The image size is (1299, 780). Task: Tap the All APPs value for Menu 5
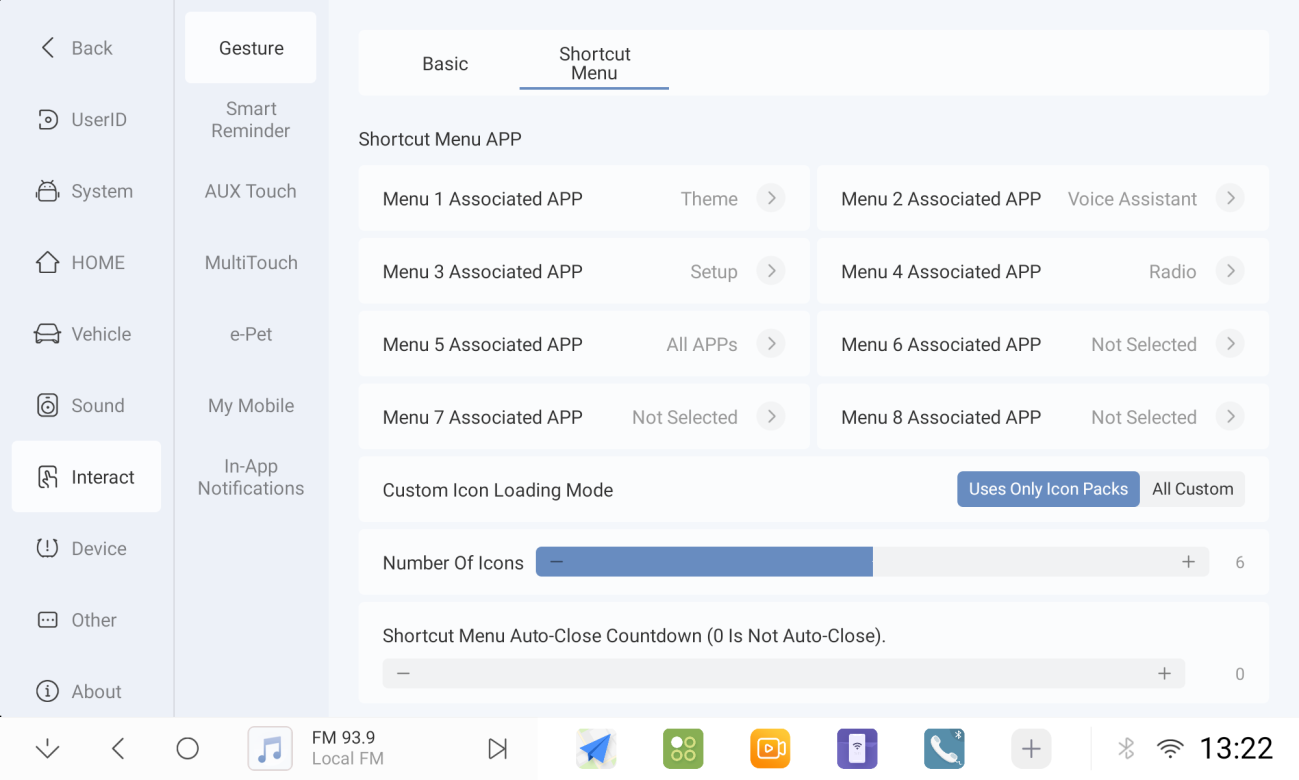[x=702, y=345]
